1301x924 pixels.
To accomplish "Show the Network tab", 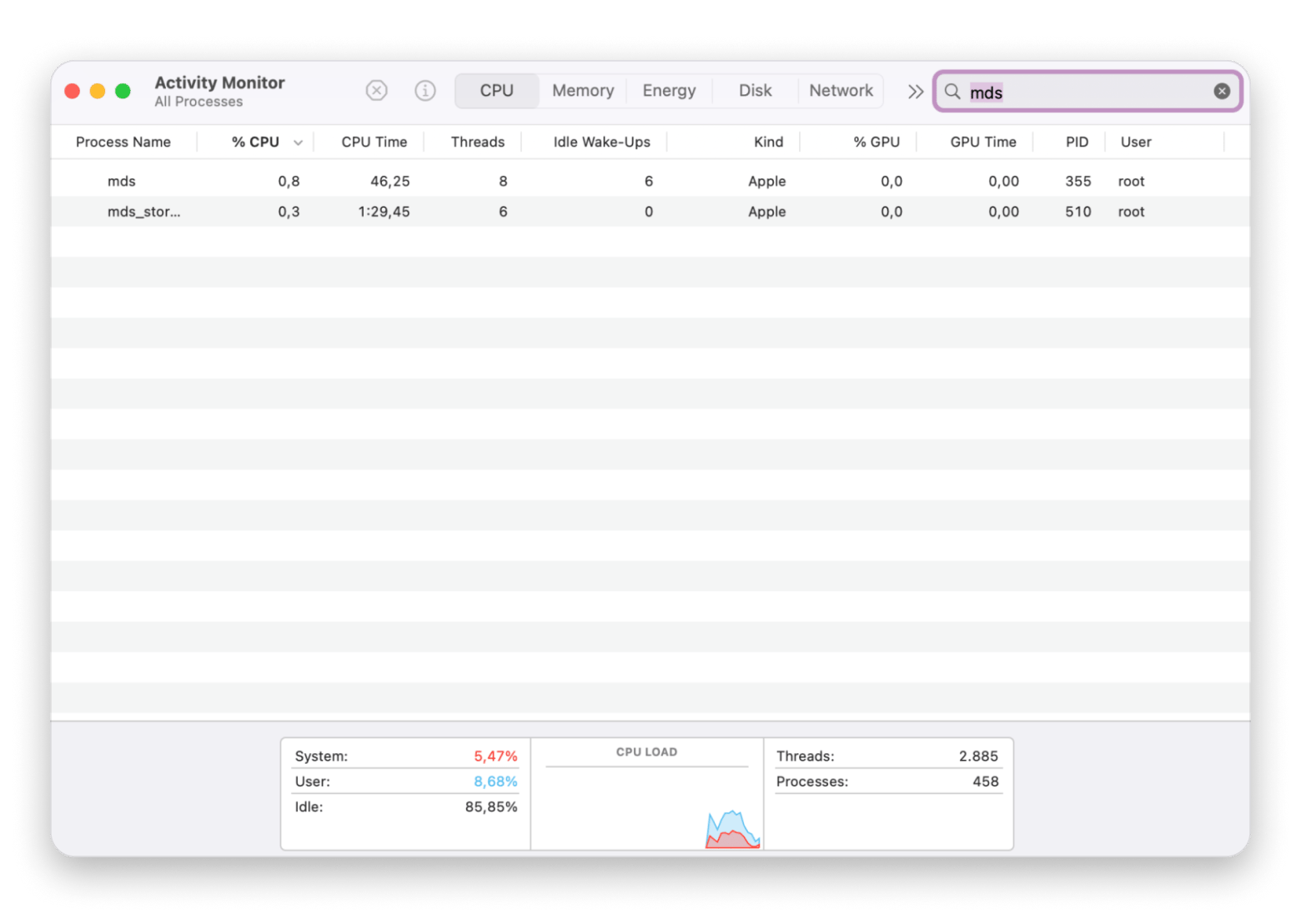I will [x=841, y=91].
